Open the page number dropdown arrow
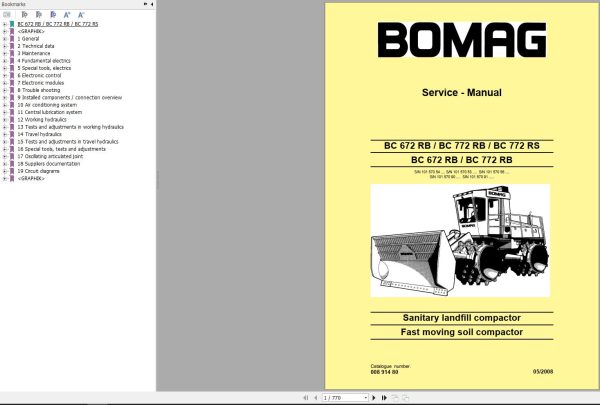This screenshot has height=405, width=600. (366, 398)
